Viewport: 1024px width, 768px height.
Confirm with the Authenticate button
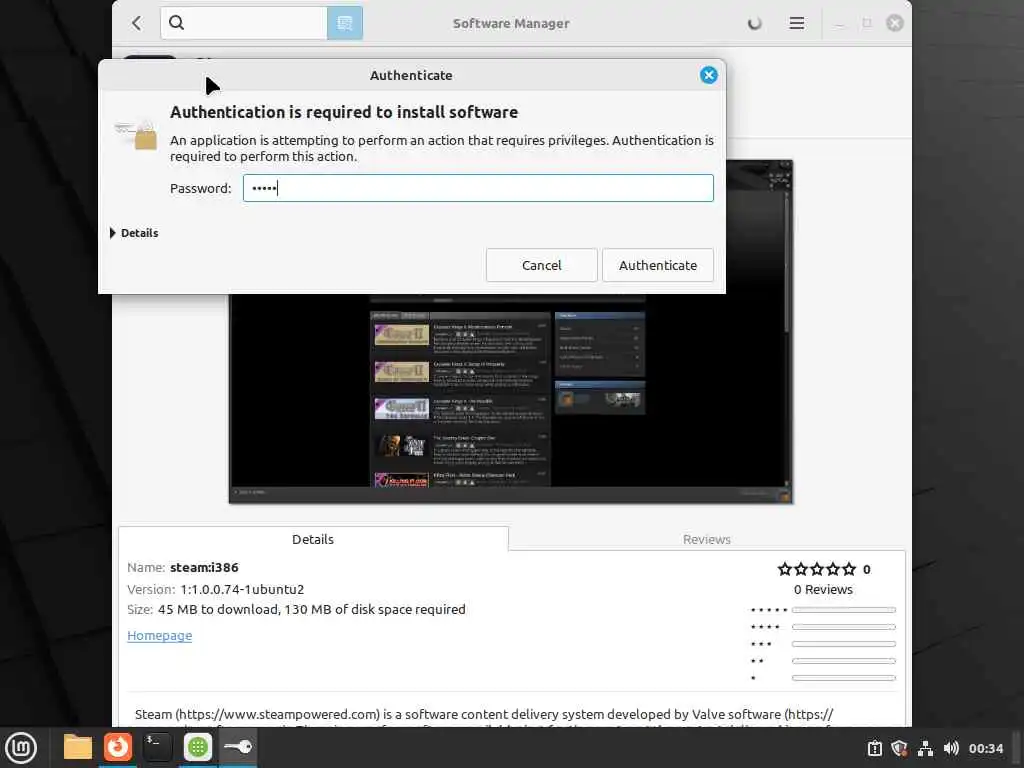tap(658, 265)
